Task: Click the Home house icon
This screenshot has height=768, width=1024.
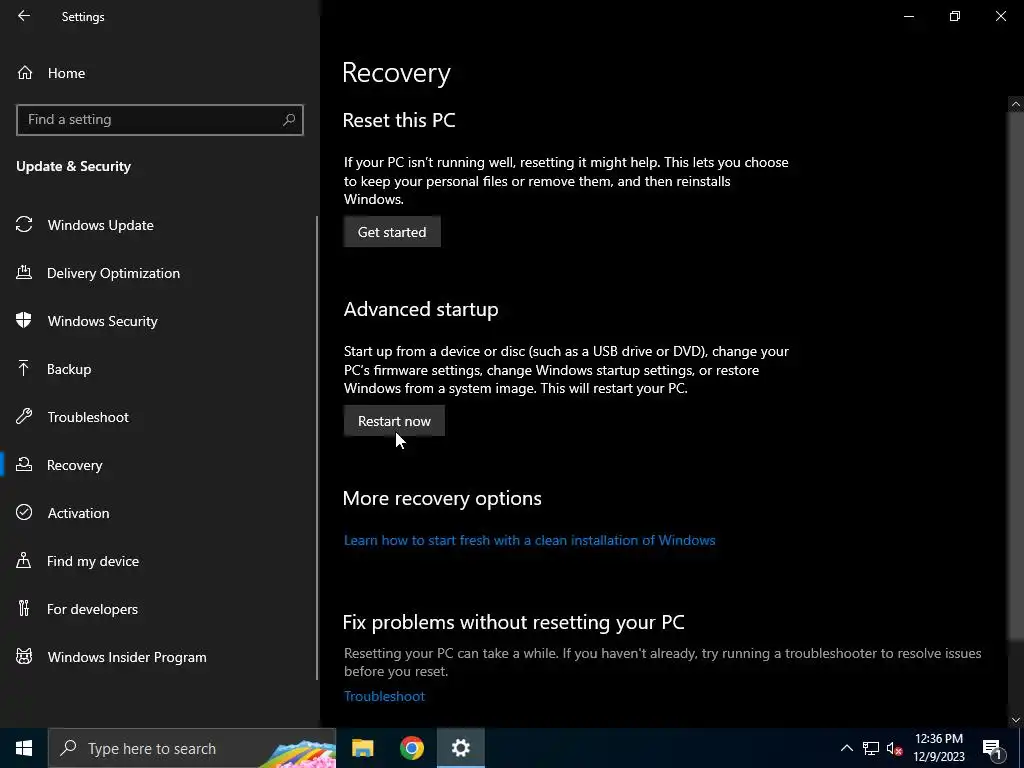Action: 25,72
